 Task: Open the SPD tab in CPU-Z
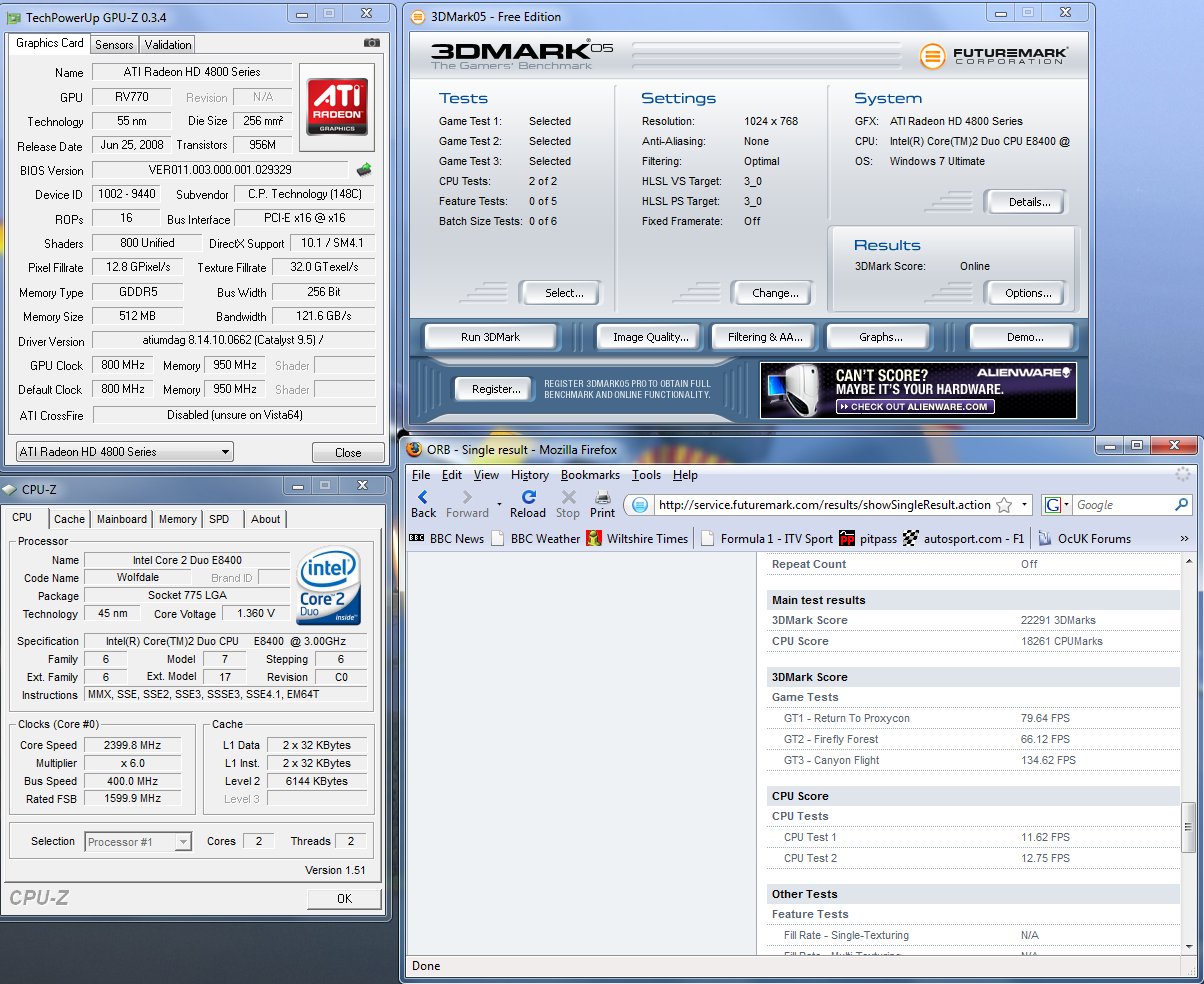pyautogui.click(x=219, y=519)
